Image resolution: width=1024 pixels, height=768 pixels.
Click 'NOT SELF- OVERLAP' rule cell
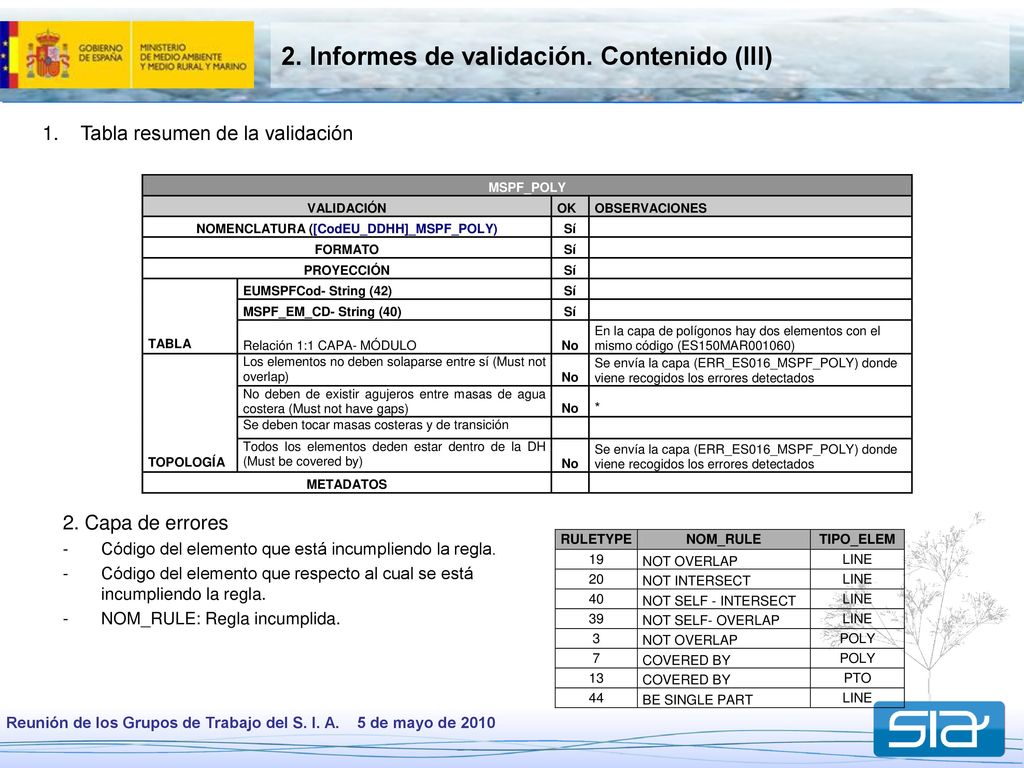pyautogui.click(x=724, y=620)
